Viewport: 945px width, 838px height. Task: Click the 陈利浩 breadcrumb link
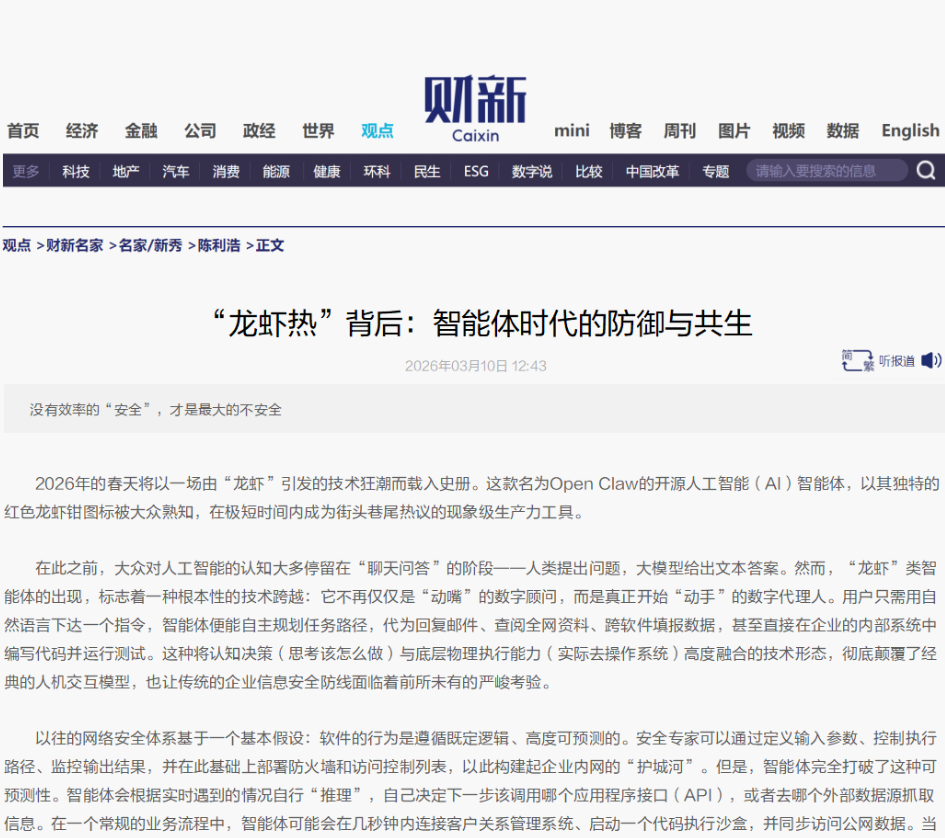[x=219, y=245]
